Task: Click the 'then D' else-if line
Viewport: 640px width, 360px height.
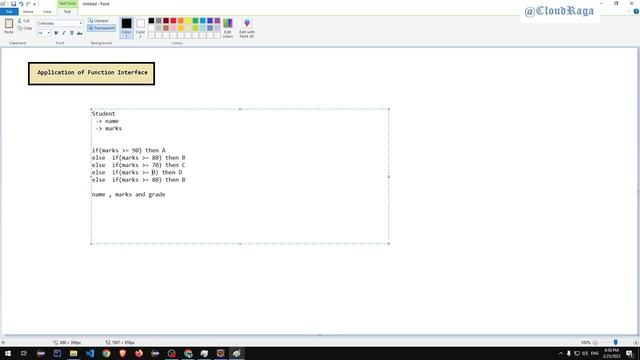Action: point(137,173)
